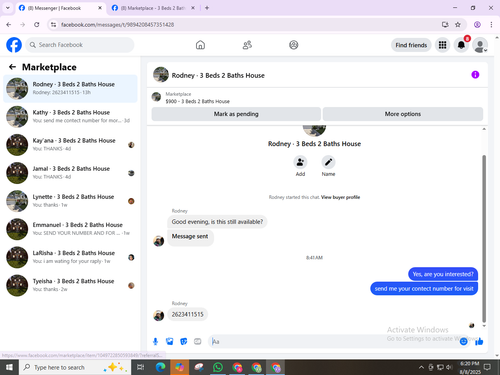Click Rodney's avatar in the chat header
Screen dimensions: 500x375
[161, 74]
